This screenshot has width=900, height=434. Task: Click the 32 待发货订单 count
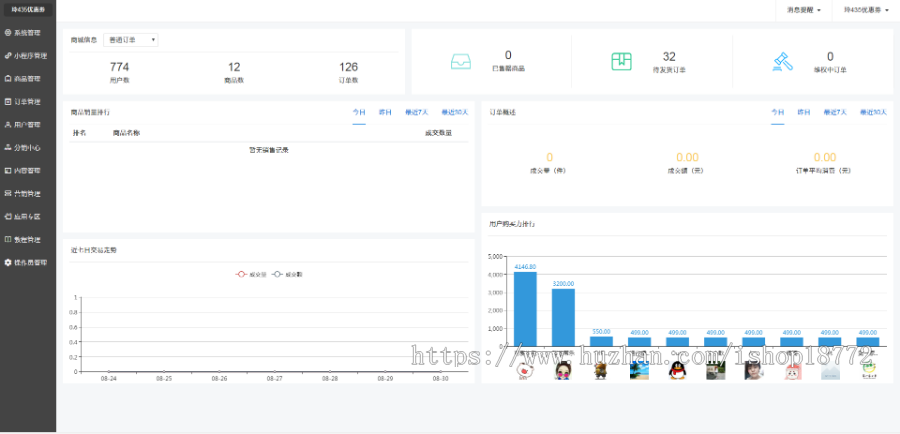pos(669,56)
